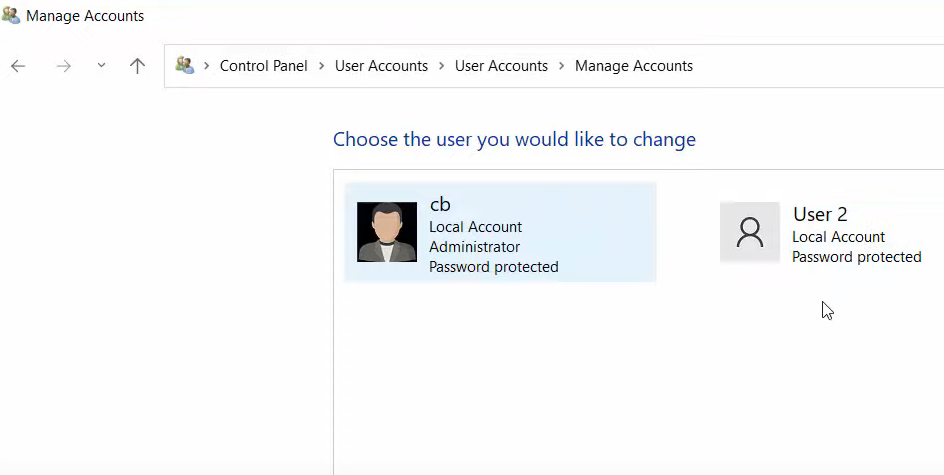The height and width of the screenshot is (475, 944).
Task: Open the cb account by its name
Action: point(440,205)
